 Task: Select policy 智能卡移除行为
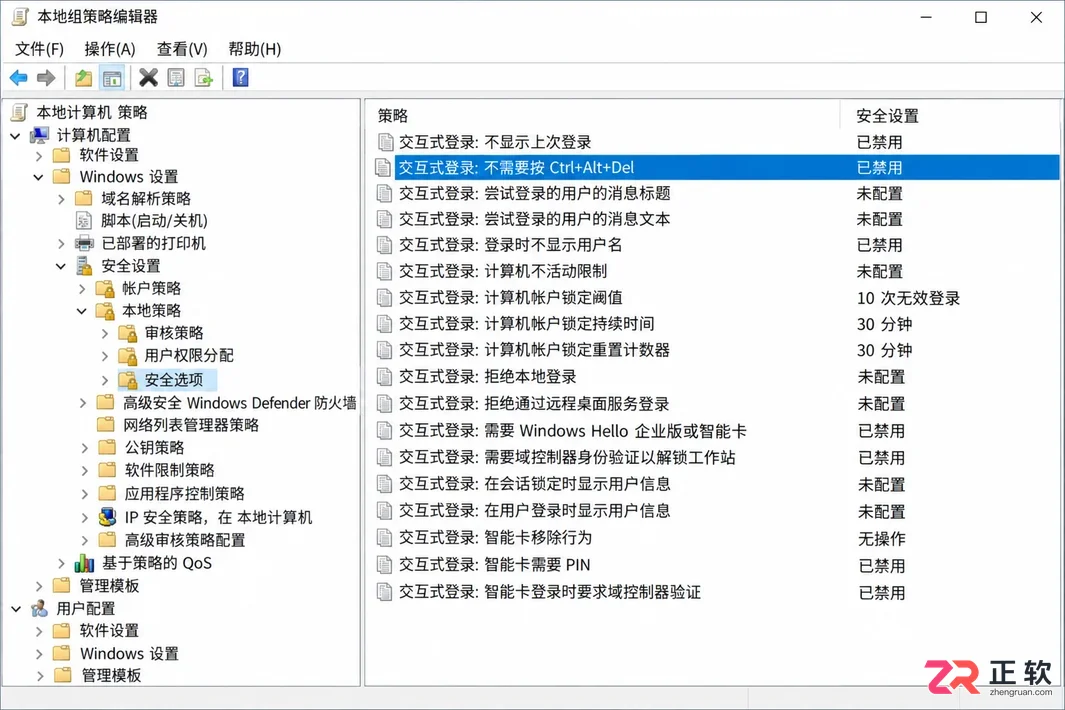coord(494,537)
